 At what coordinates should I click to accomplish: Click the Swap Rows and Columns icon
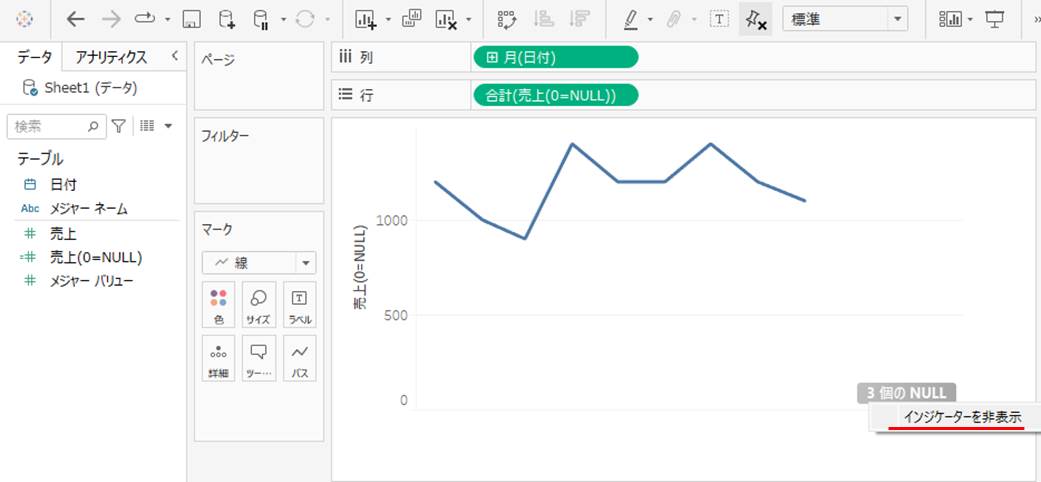(507, 19)
